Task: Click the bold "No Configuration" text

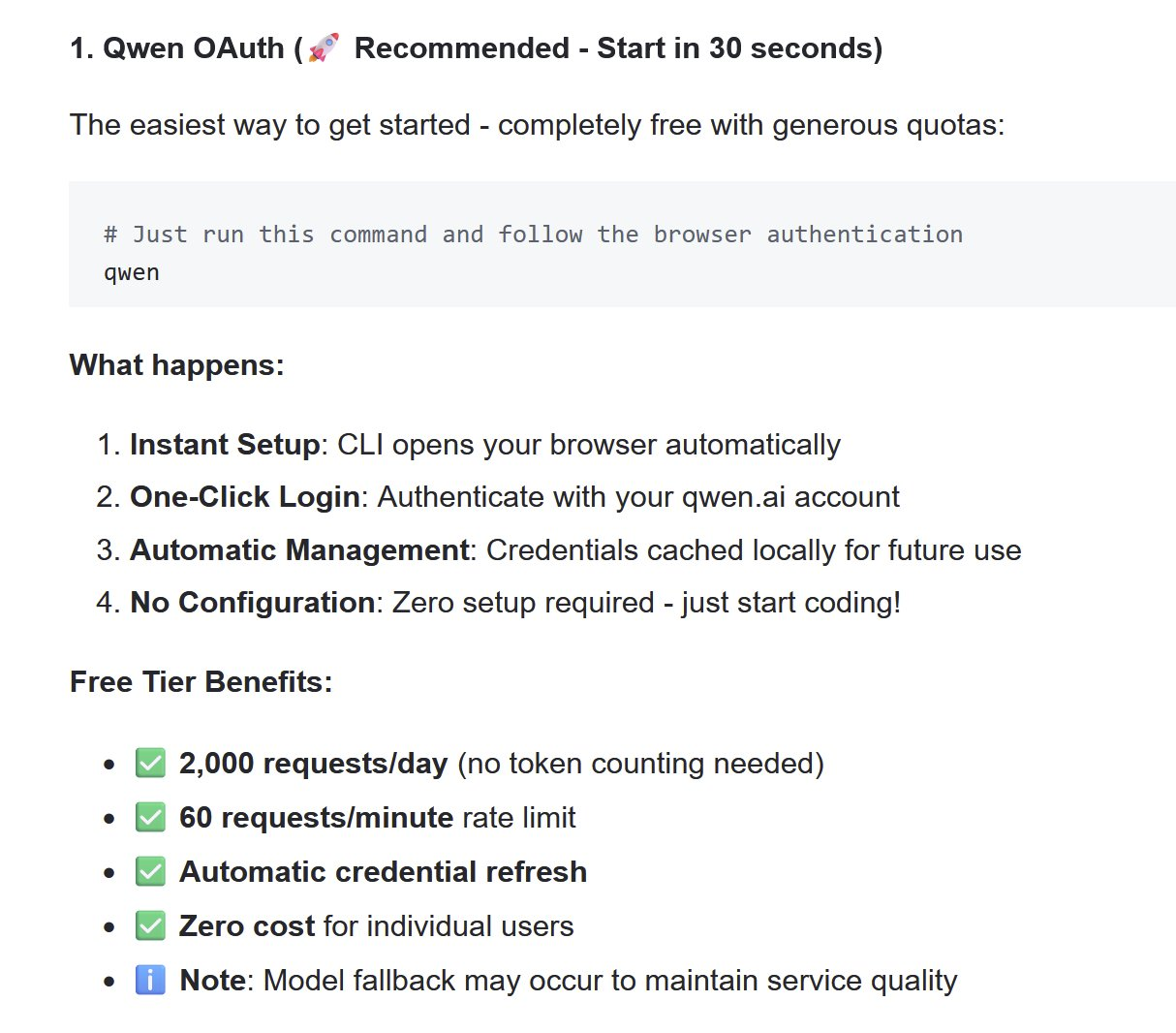Action: [252, 603]
